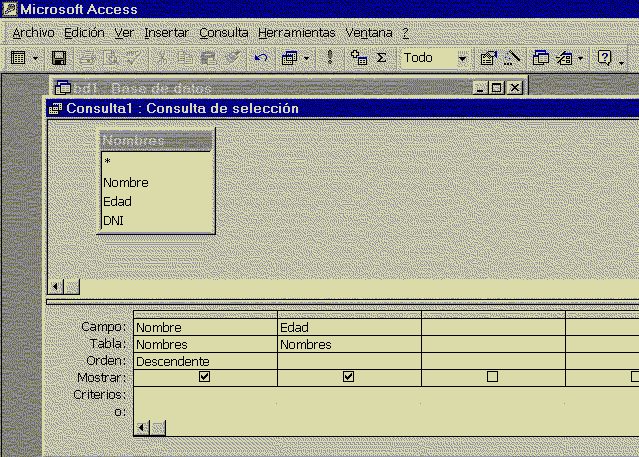Open the Consulta menu
Viewport: 639px width, 457px height.
(224, 33)
